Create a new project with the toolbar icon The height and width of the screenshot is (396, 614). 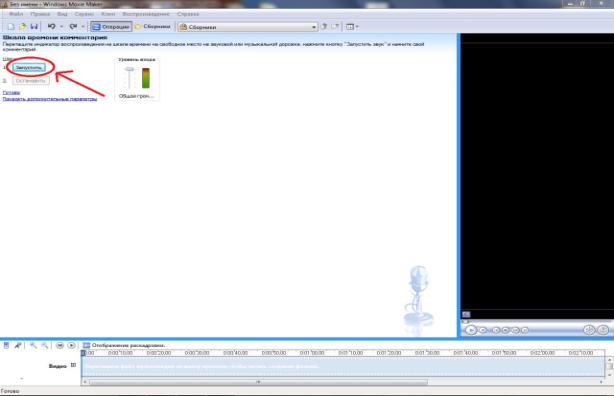pyautogui.click(x=11, y=27)
